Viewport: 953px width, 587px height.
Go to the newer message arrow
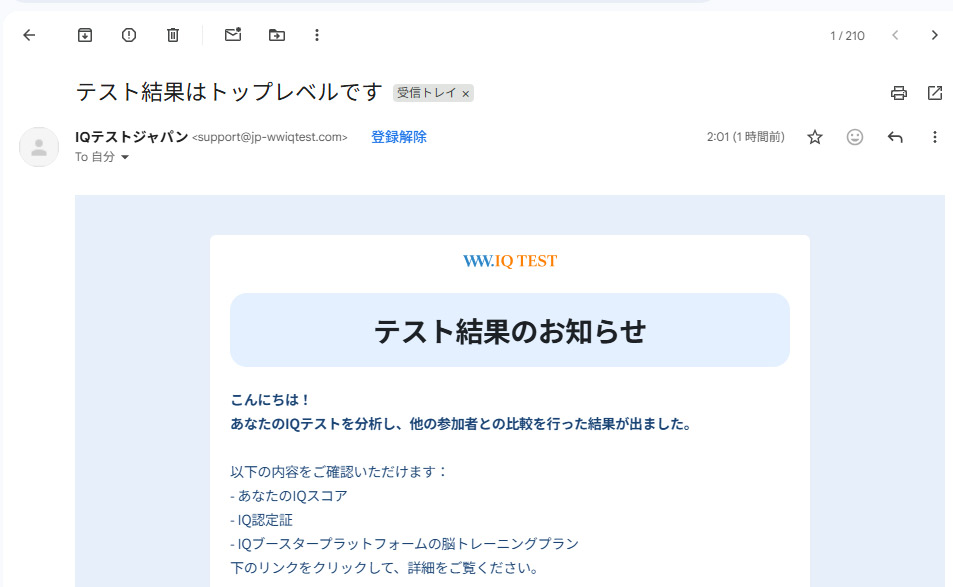pyautogui.click(x=895, y=35)
